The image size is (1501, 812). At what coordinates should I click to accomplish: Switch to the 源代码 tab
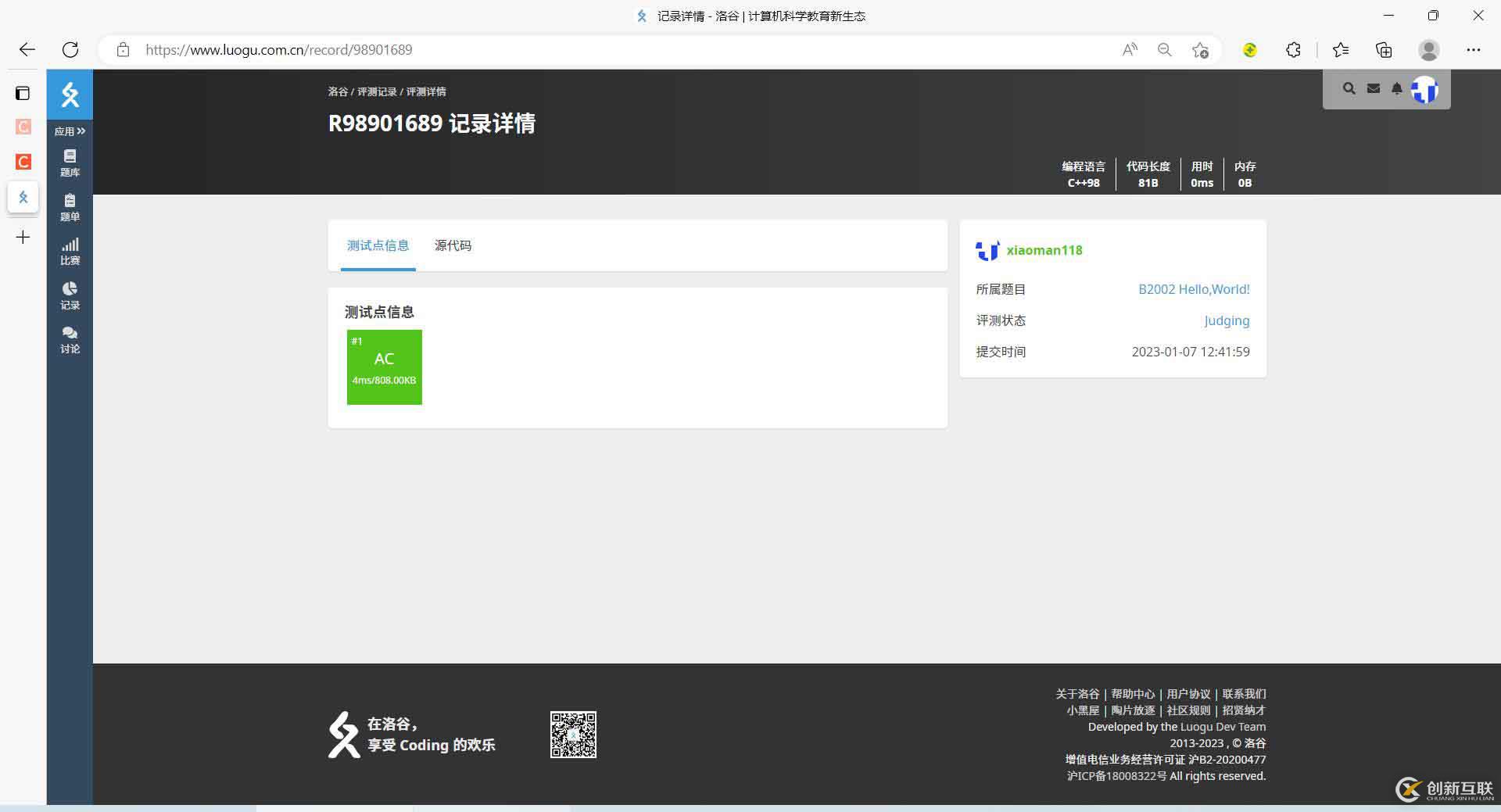pos(453,245)
